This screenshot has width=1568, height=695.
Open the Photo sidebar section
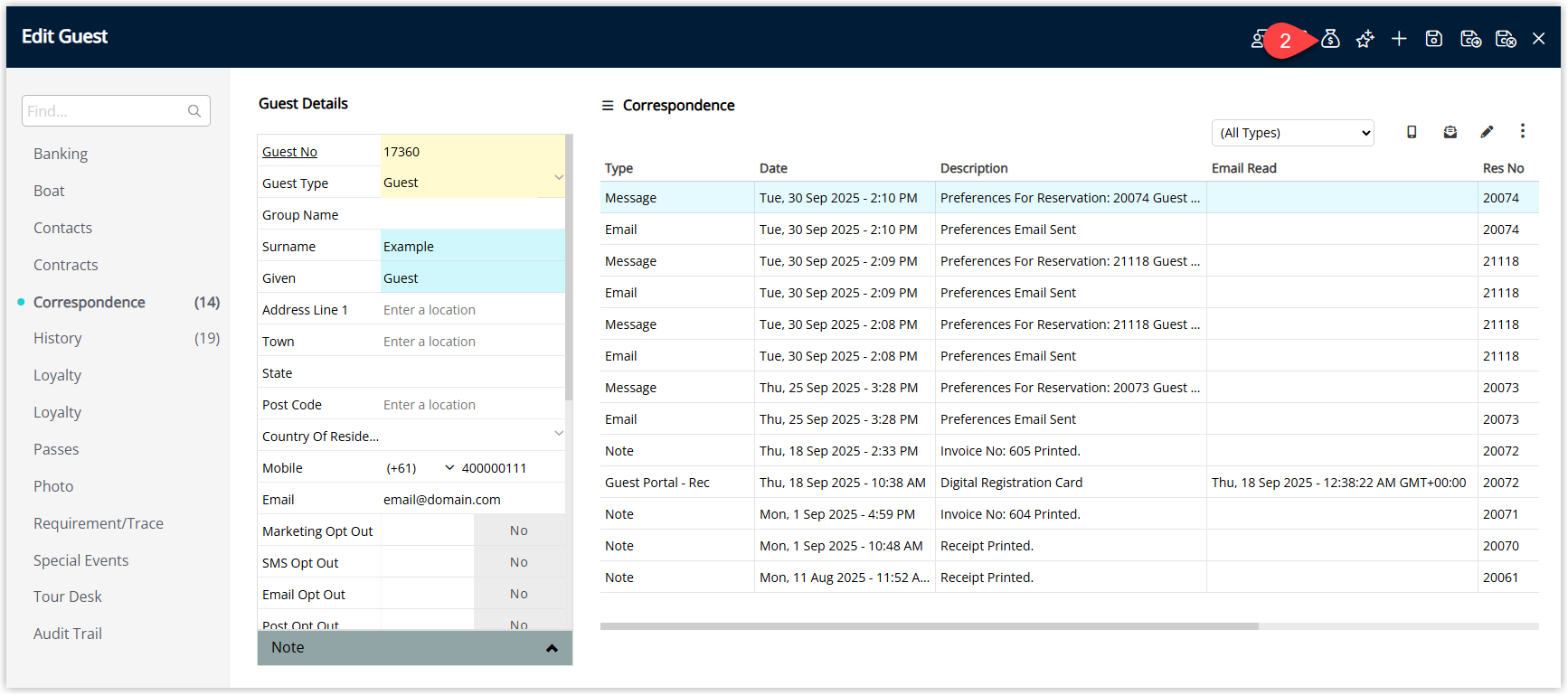click(53, 486)
